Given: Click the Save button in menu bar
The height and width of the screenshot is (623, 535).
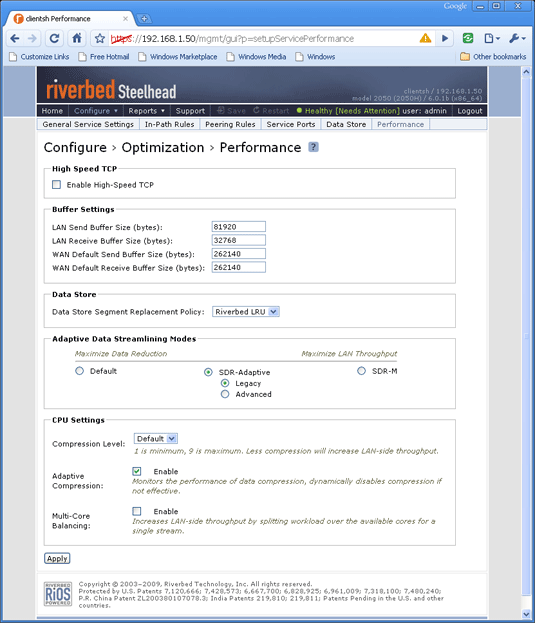Looking at the screenshot, I should 231,111.
